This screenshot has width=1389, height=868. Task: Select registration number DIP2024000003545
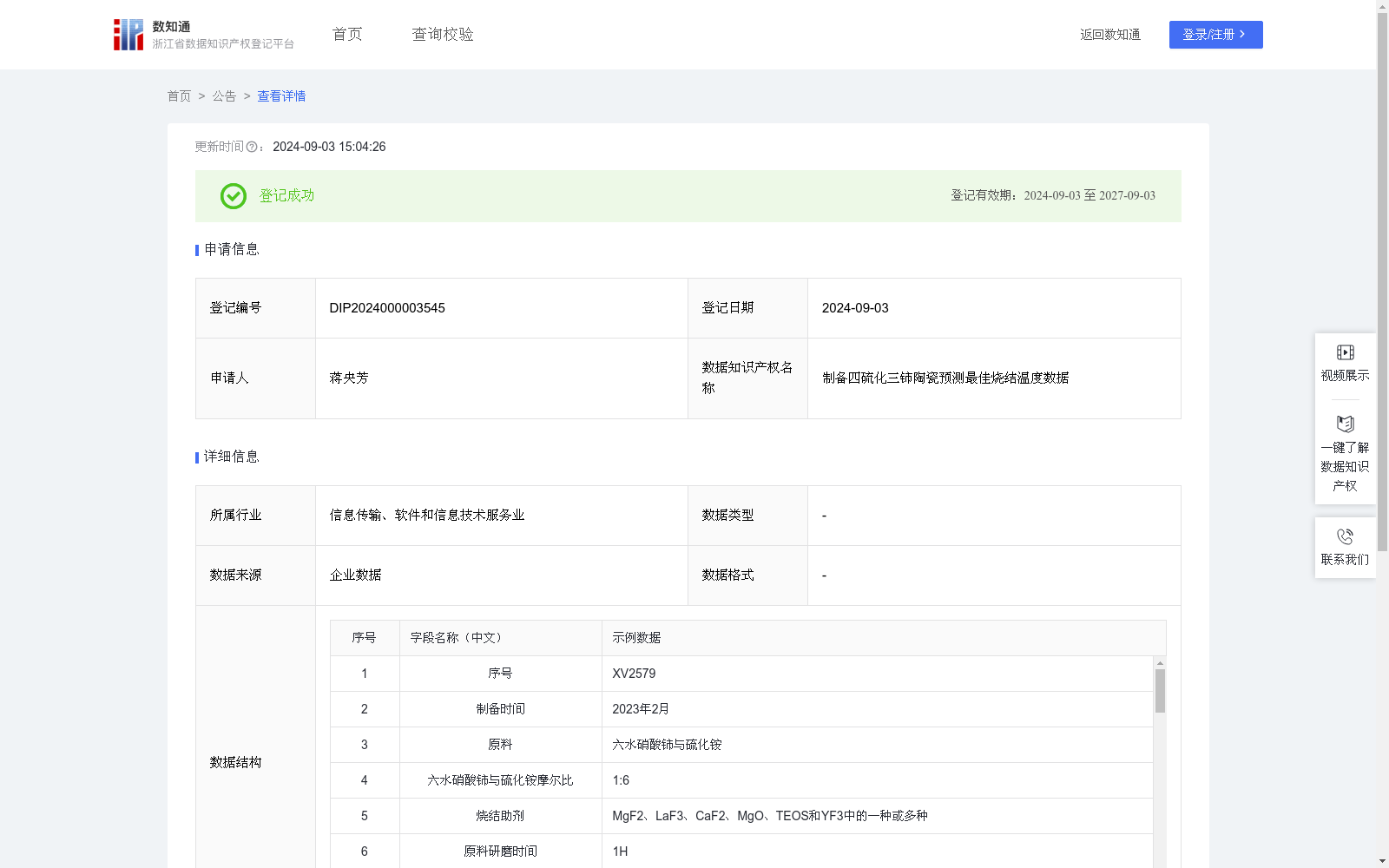pos(387,308)
